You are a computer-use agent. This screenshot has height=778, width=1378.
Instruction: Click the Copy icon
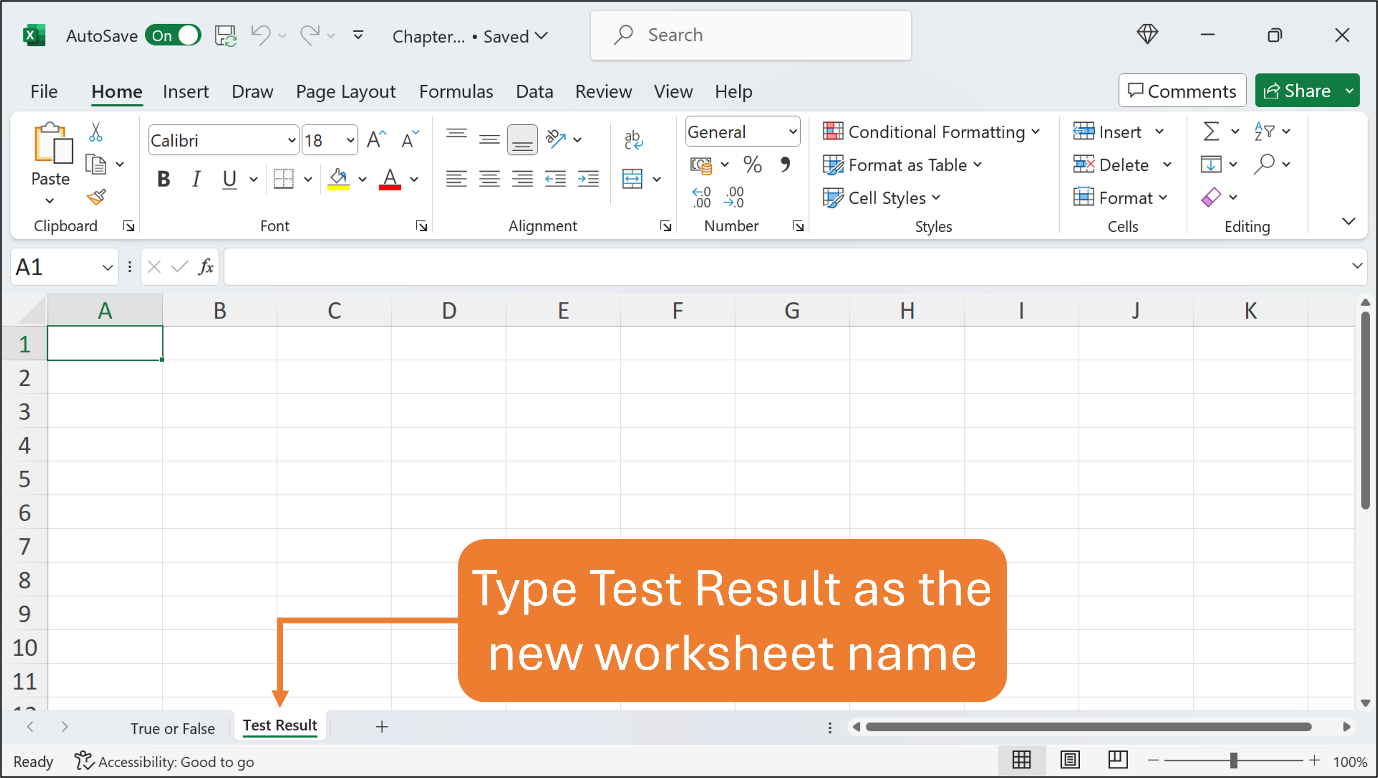(96, 164)
